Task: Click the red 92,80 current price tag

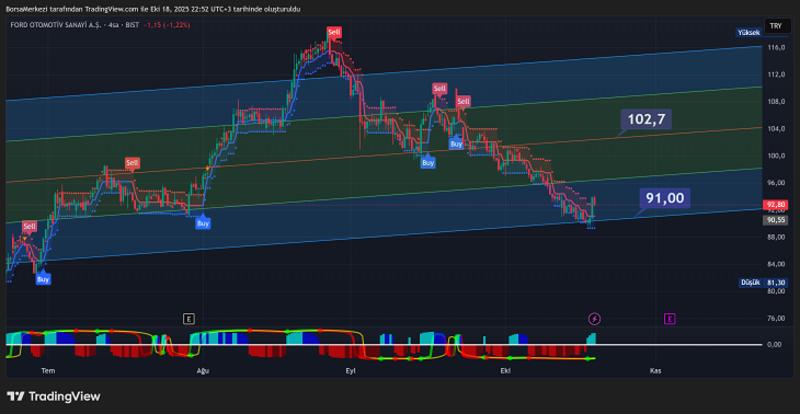Action: click(x=776, y=204)
